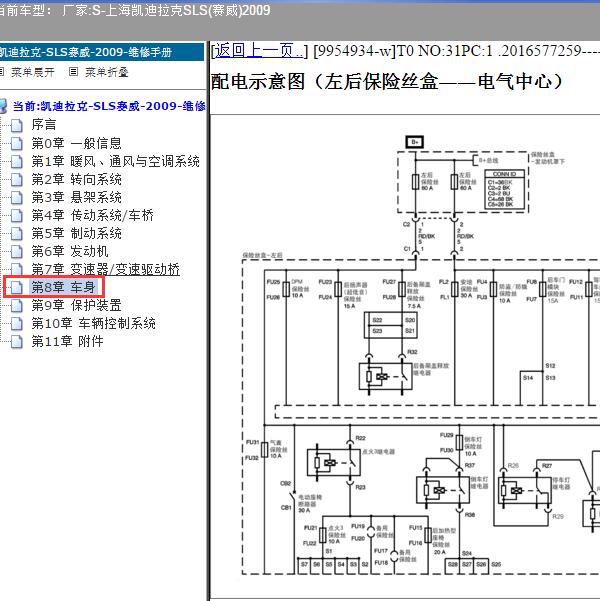Image resolution: width=600 pixels, height=601 pixels.
Task: Click the diagram title 配电示意图（左后保险丝盒——电气中心）
Action: (x=387, y=82)
